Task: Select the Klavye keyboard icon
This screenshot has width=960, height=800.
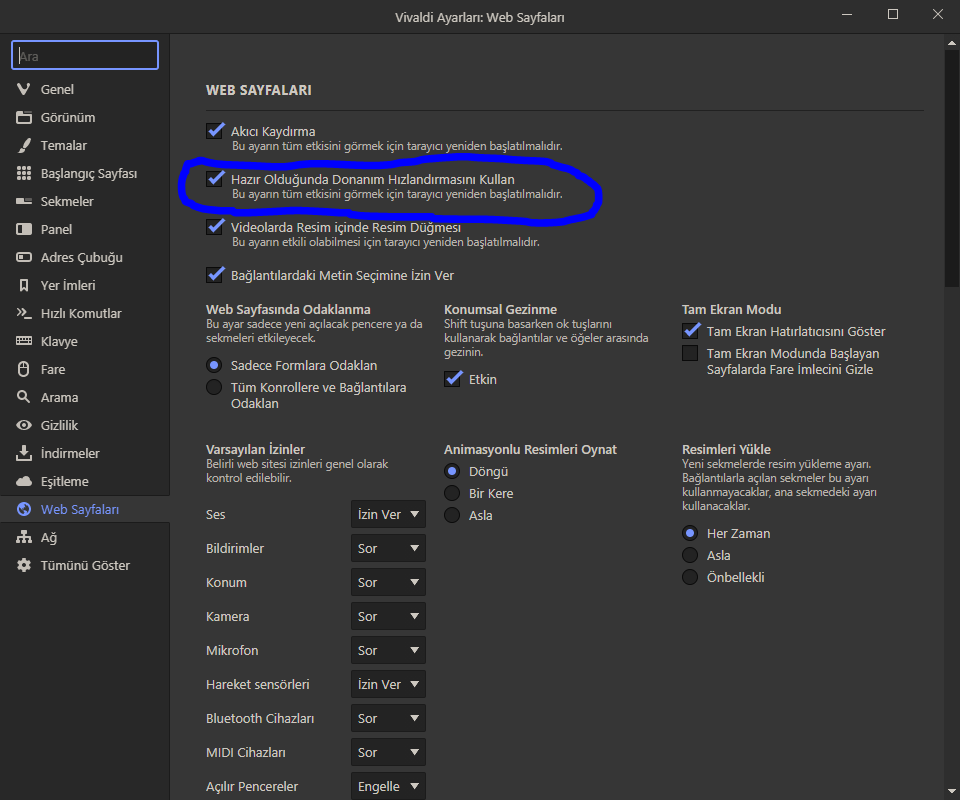Action: pyautogui.click(x=23, y=341)
